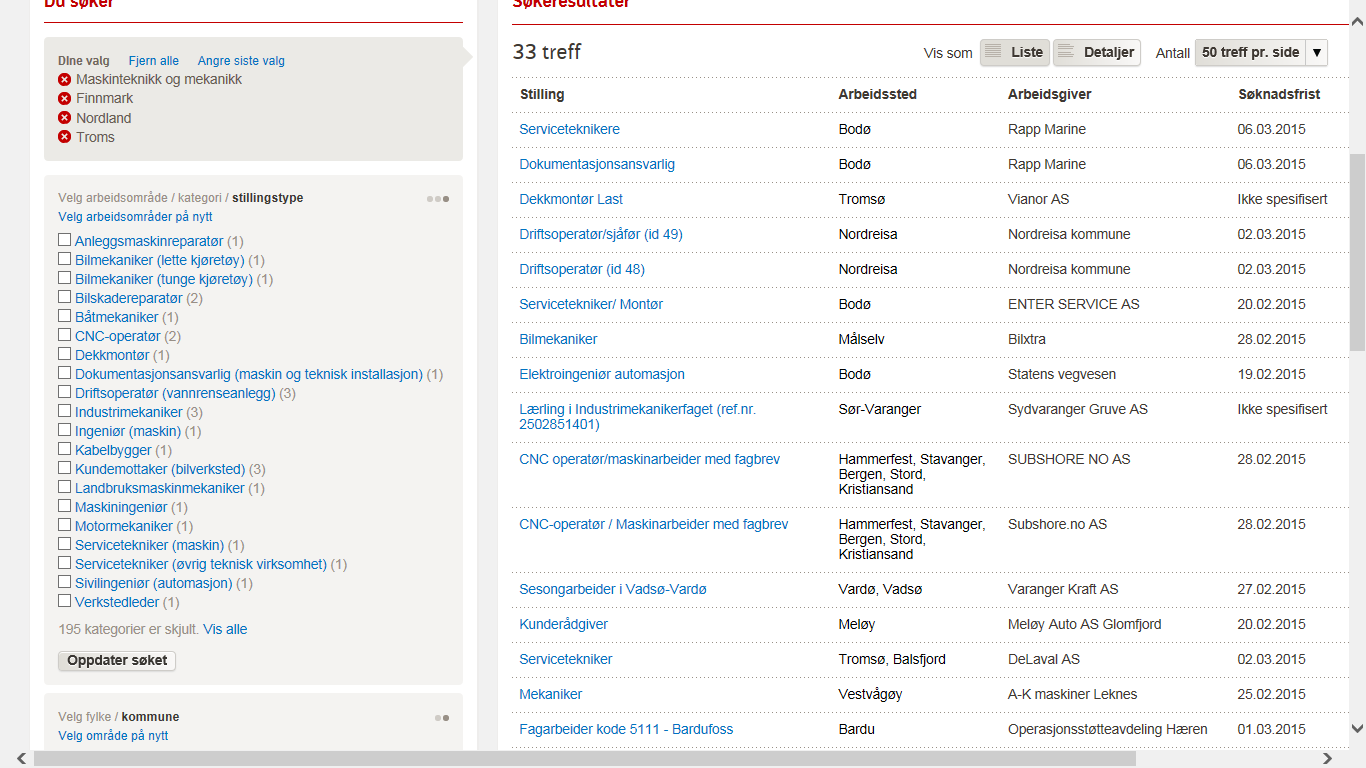This screenshot has width=1366, height=768.
Task: Click the horizontal scrollbar left arrow
Action: [x=23, y=759]
